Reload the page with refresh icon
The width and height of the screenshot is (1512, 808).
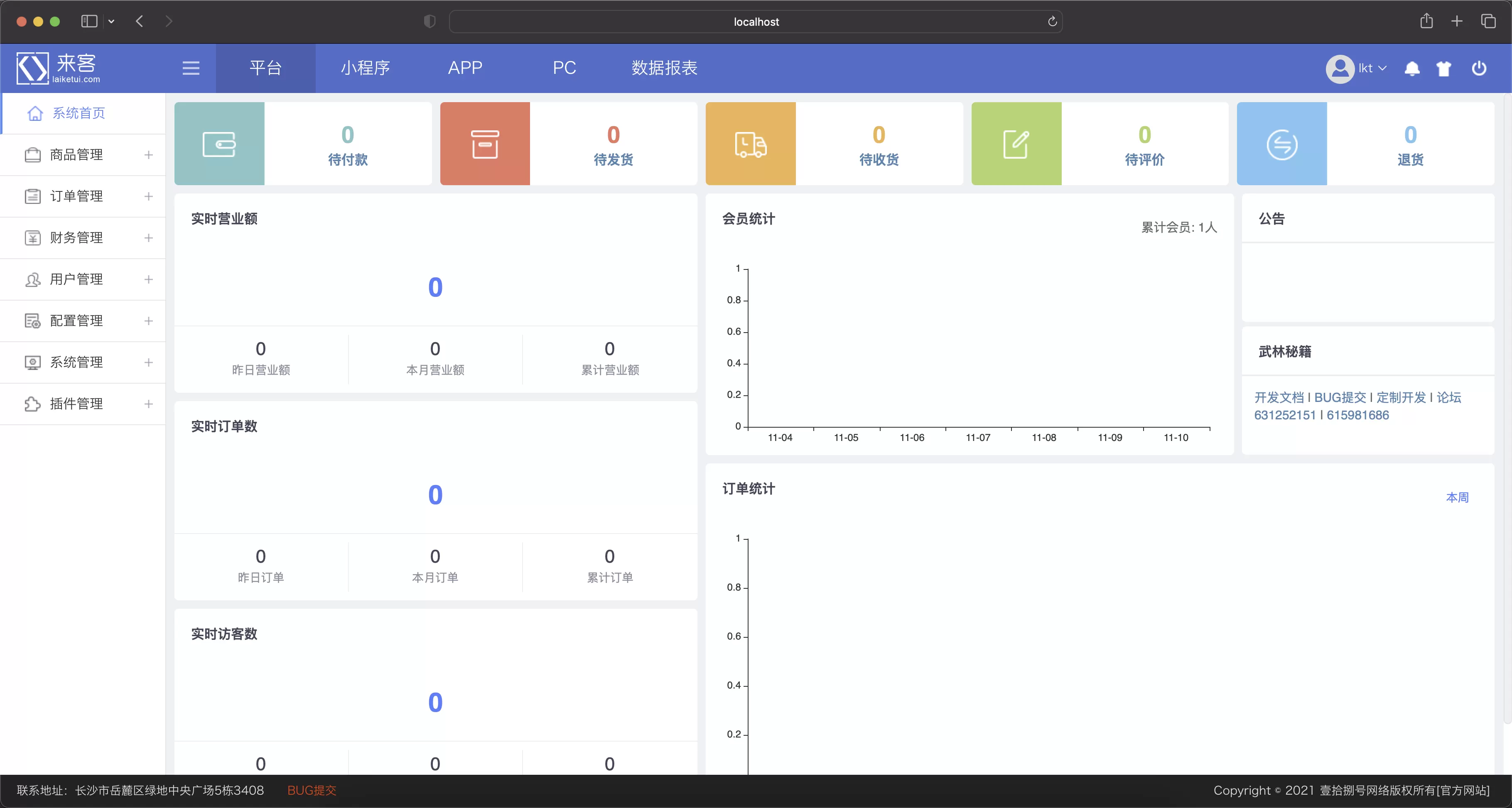pos(1052,22)
